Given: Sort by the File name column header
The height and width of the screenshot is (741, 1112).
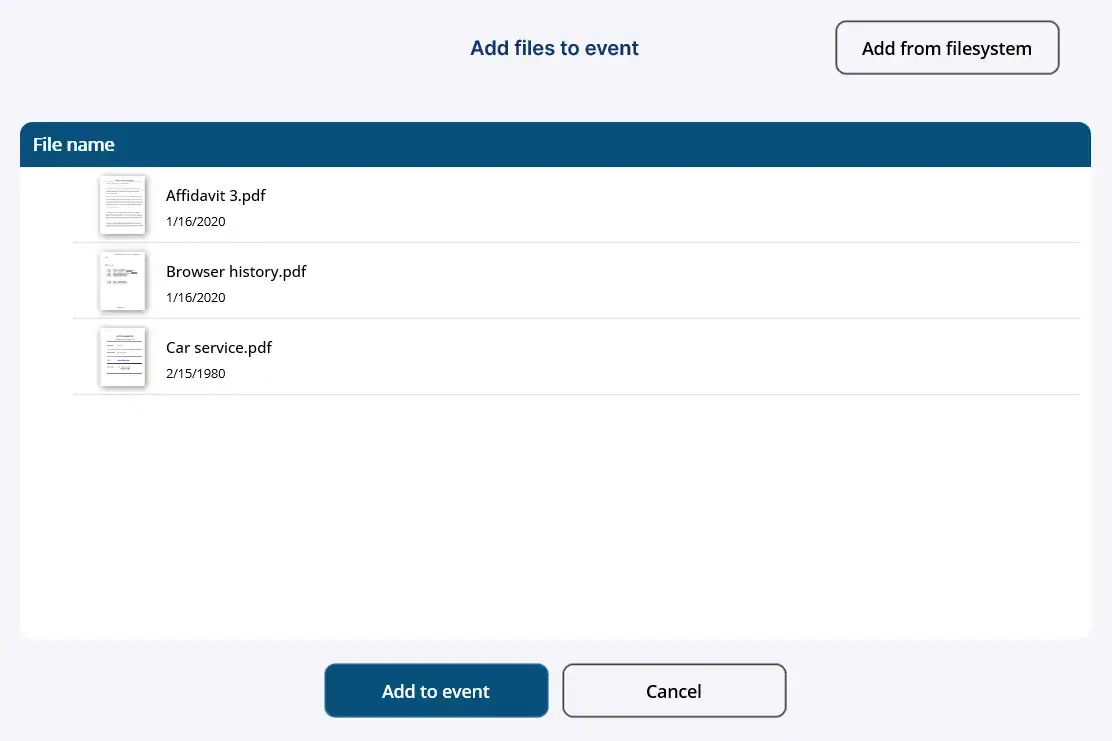Looking at the screenshot, I should tap(74, 145).
